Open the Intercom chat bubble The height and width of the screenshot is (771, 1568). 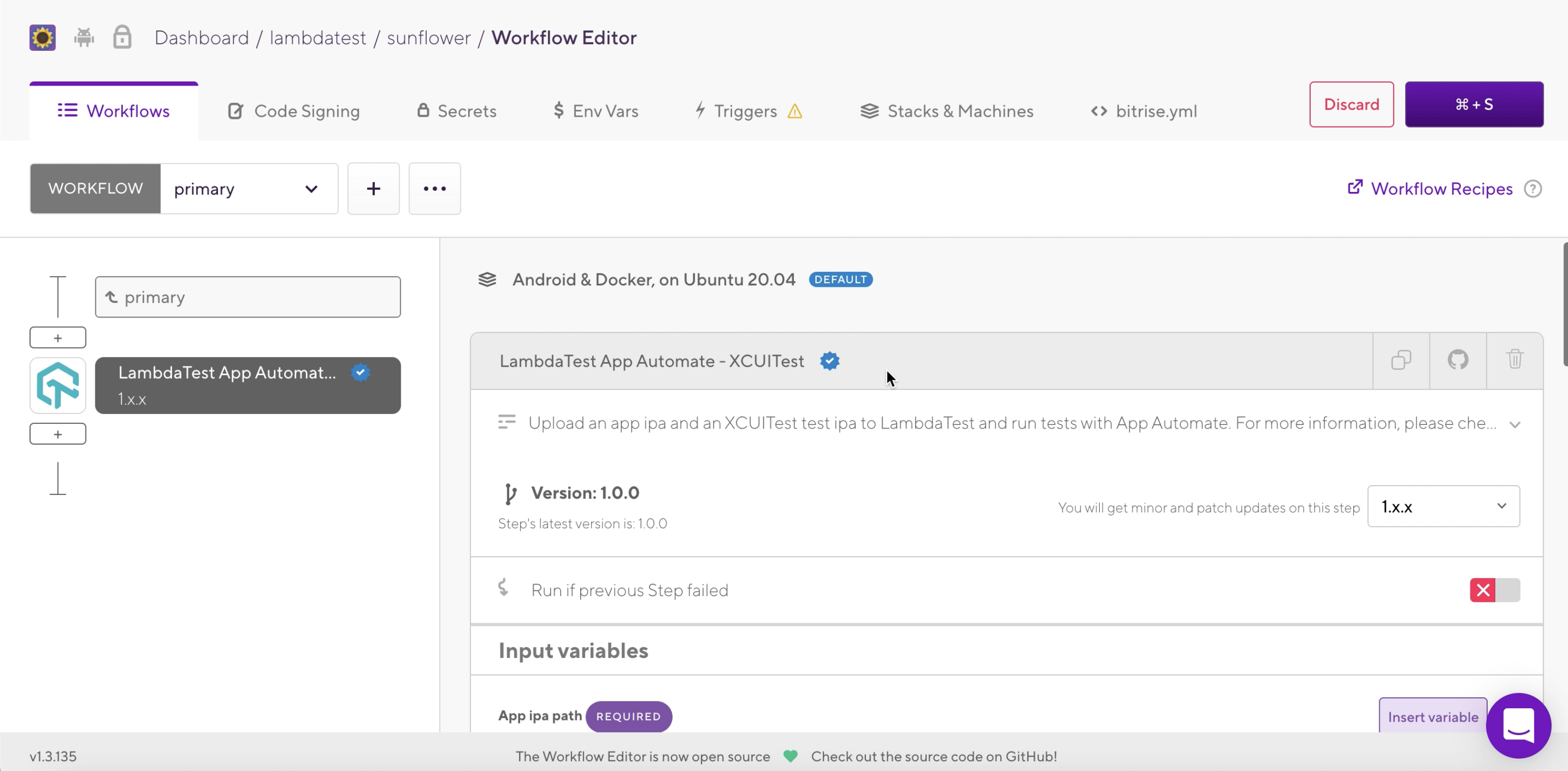click(1519, 725)
